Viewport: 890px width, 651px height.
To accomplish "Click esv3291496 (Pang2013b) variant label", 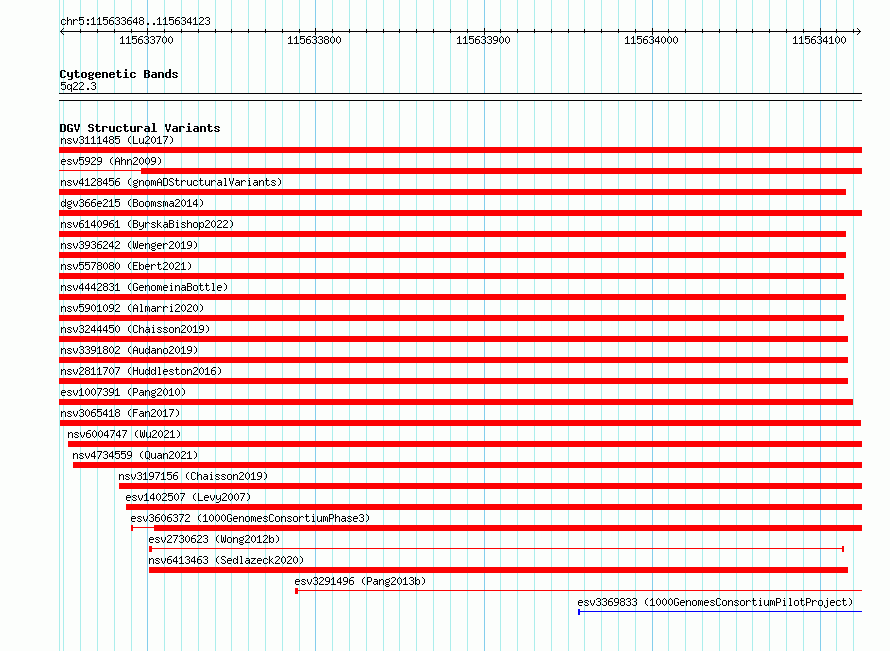I will coord(360,581).
